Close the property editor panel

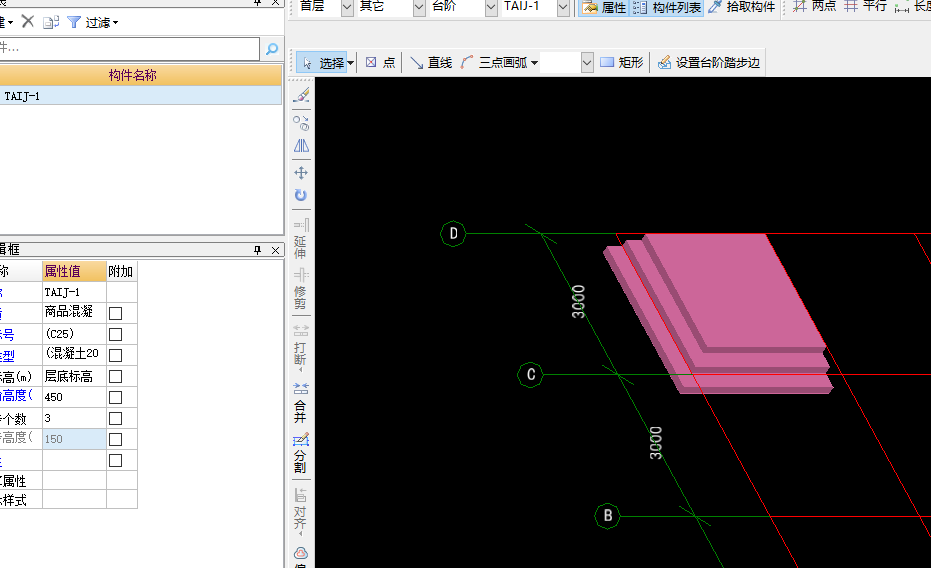point(276,250)
